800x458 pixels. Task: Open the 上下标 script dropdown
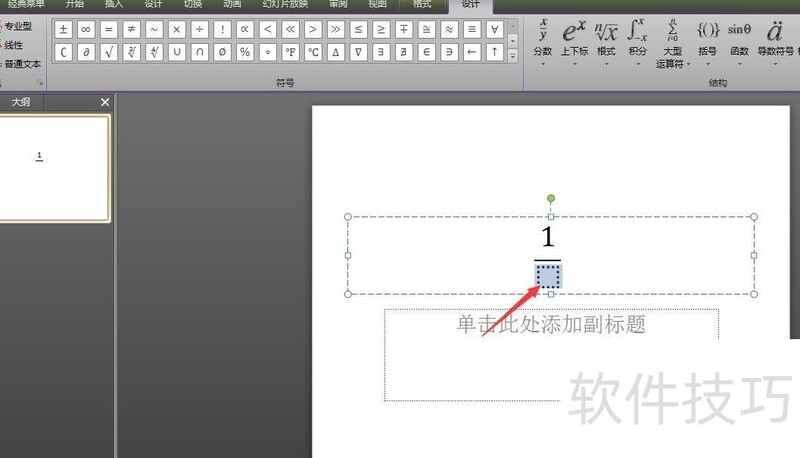point(574,43)
